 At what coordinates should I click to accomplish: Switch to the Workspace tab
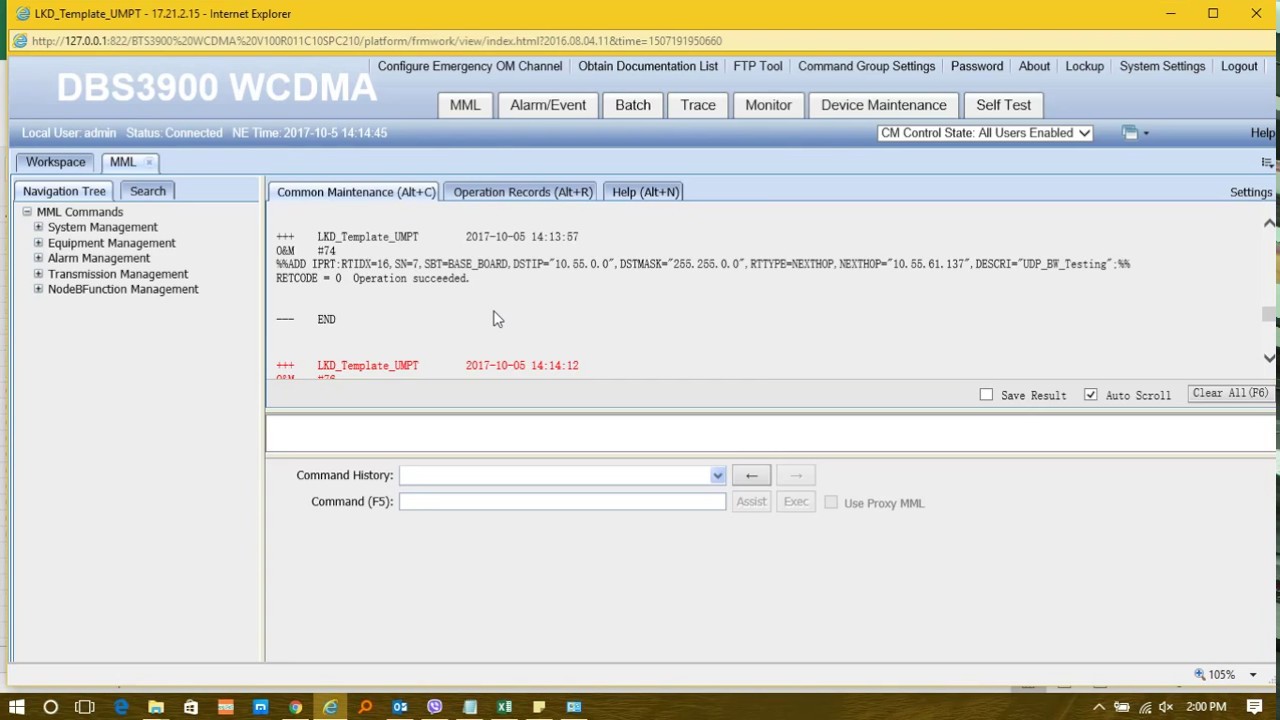coord(55,162)
